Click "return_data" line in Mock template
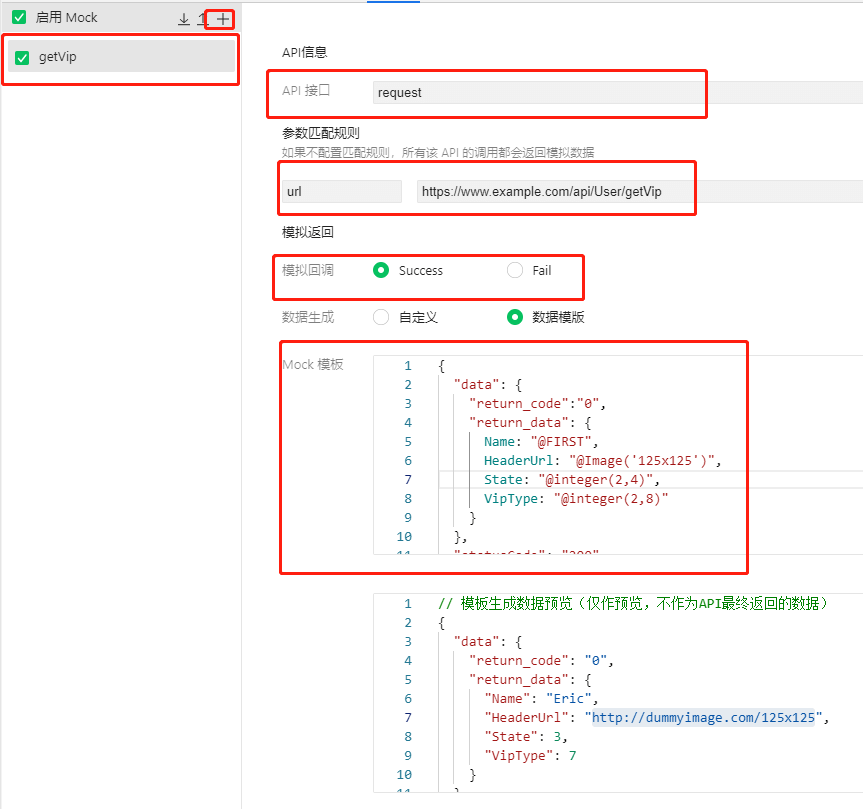The width and height of the screenshot is (863, 809). coord(529,423)
